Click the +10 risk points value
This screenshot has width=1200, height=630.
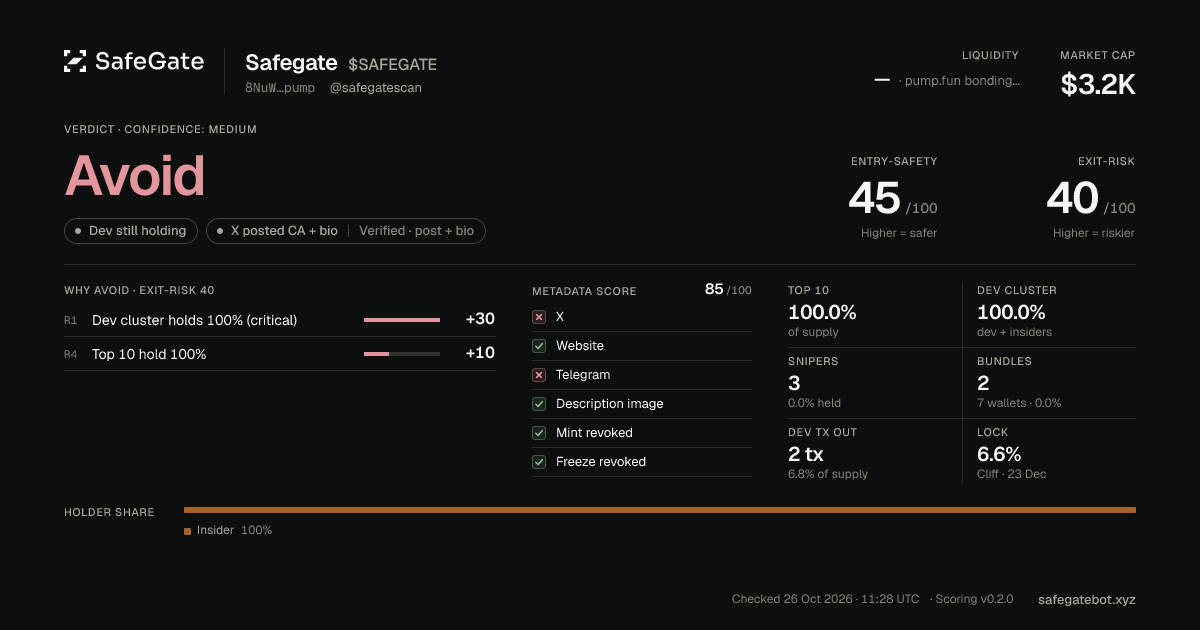(480, 354)
